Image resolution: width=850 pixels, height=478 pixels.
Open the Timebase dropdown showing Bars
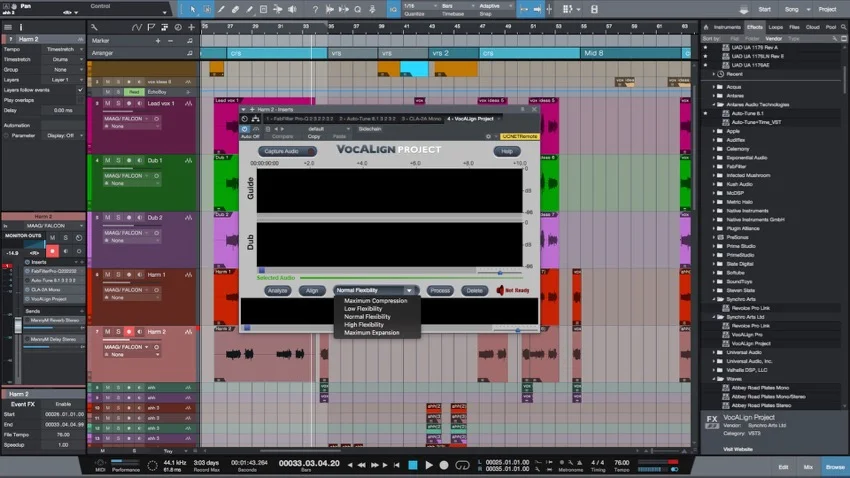(456, 6)
